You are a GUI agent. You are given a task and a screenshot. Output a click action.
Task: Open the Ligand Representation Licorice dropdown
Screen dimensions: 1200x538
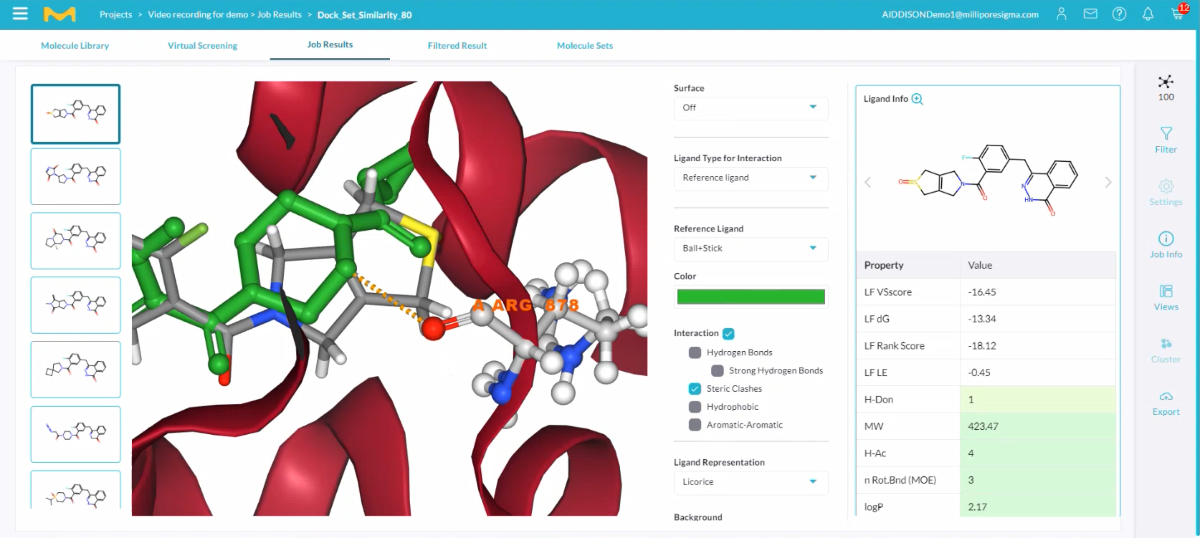pyautogui.click(x=750, y=482)
